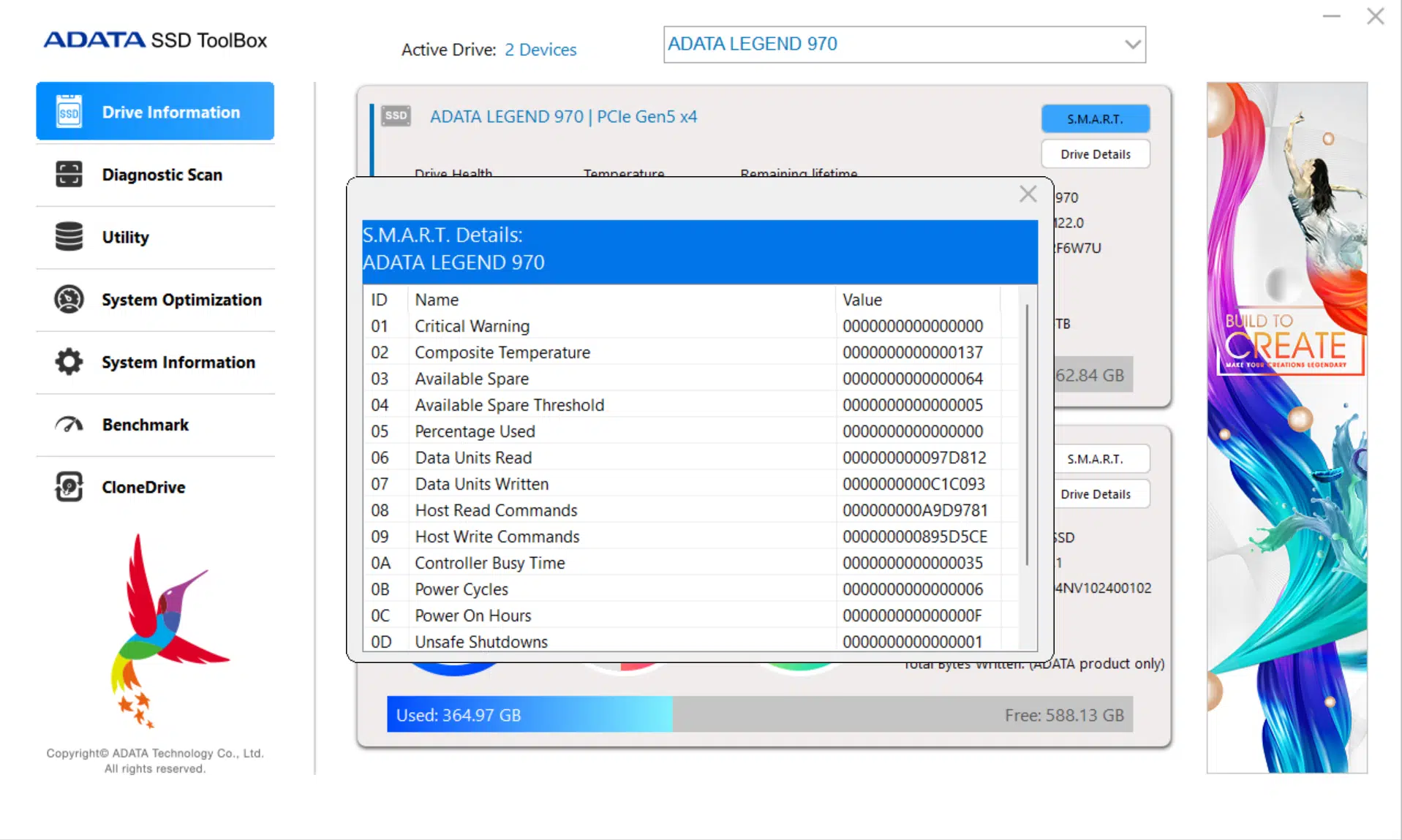The image size is (1402, 840).
Task: Click the ID column header
Action: 385,300
